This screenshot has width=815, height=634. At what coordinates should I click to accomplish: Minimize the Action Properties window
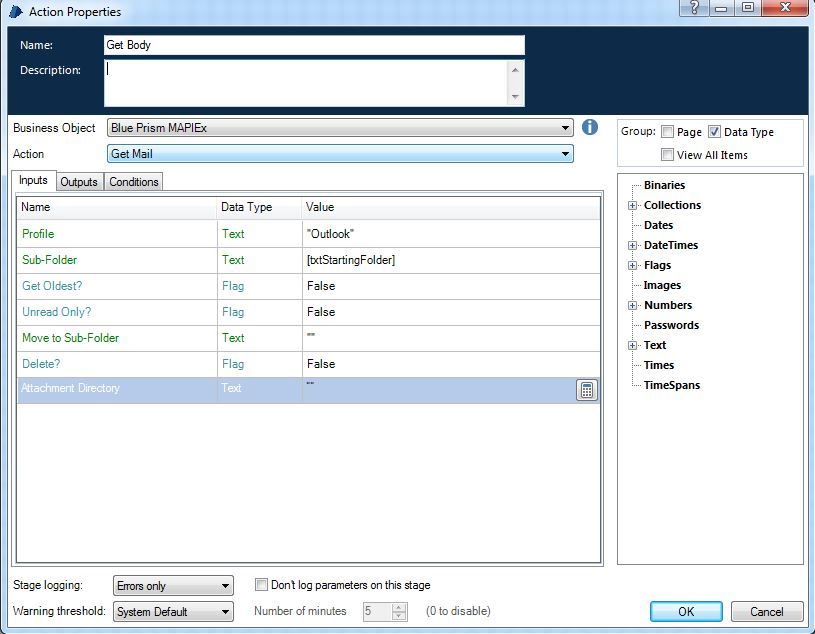pos(721,8)
